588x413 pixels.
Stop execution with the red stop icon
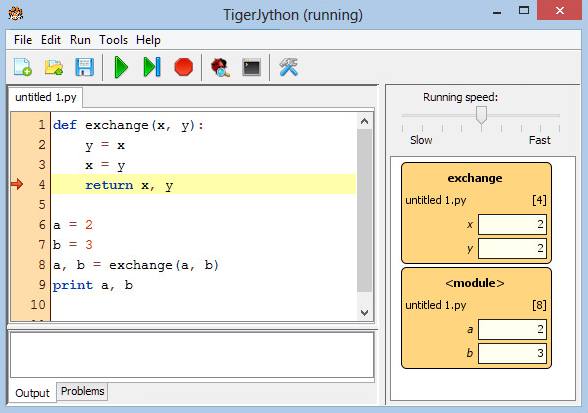coord(183,67)
